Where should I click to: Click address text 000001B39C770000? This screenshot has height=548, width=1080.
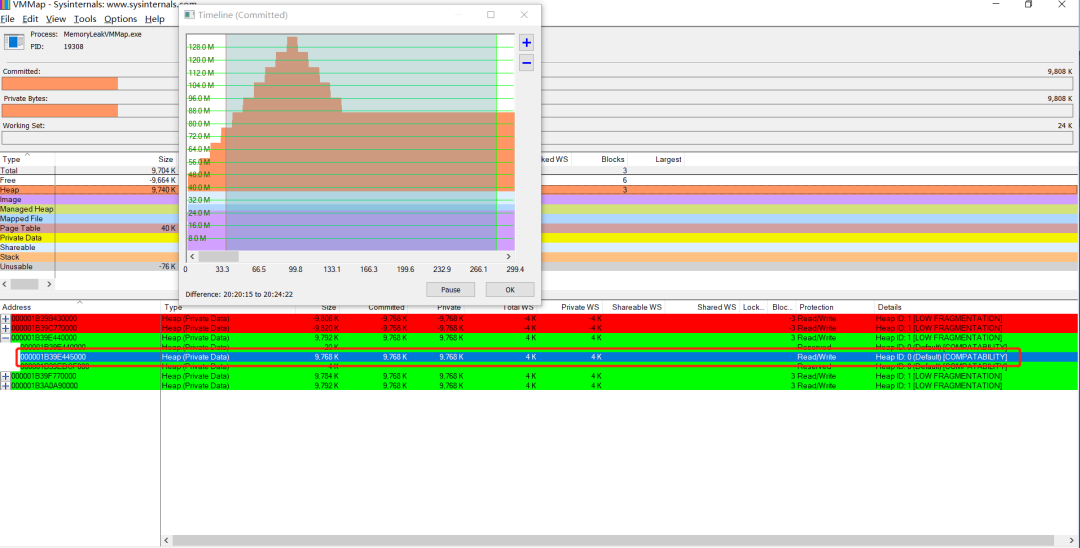point(44,328)
